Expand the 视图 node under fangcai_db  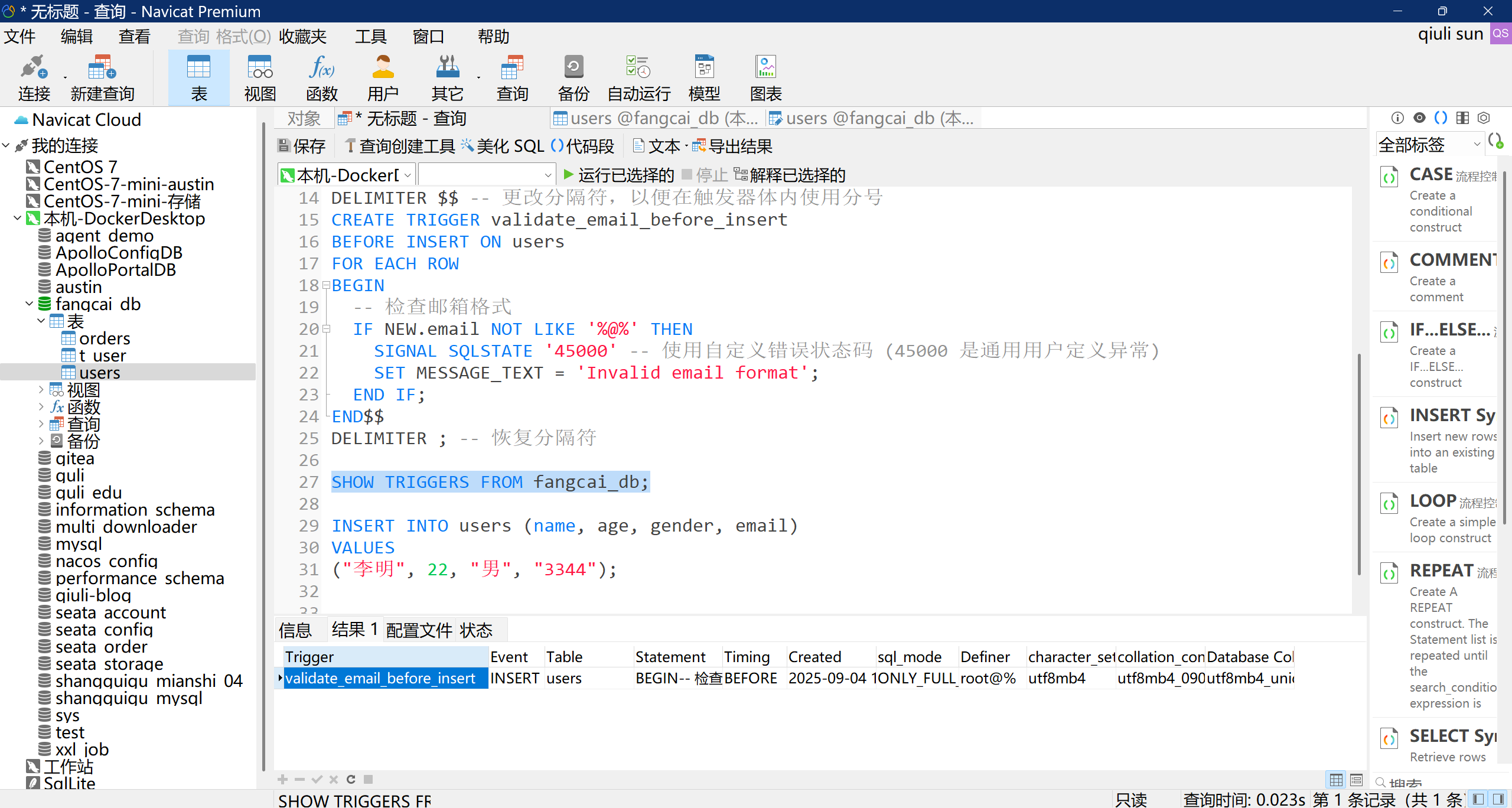pos(41,390)
